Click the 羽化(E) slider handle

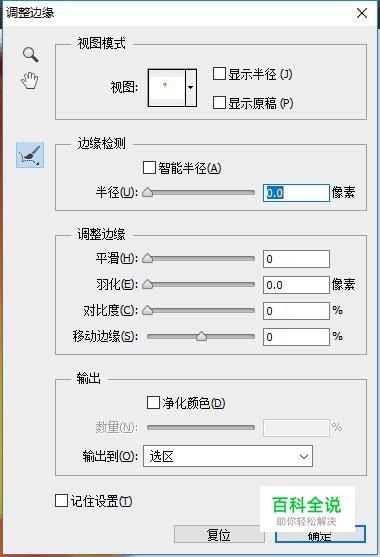pos(147,285)
